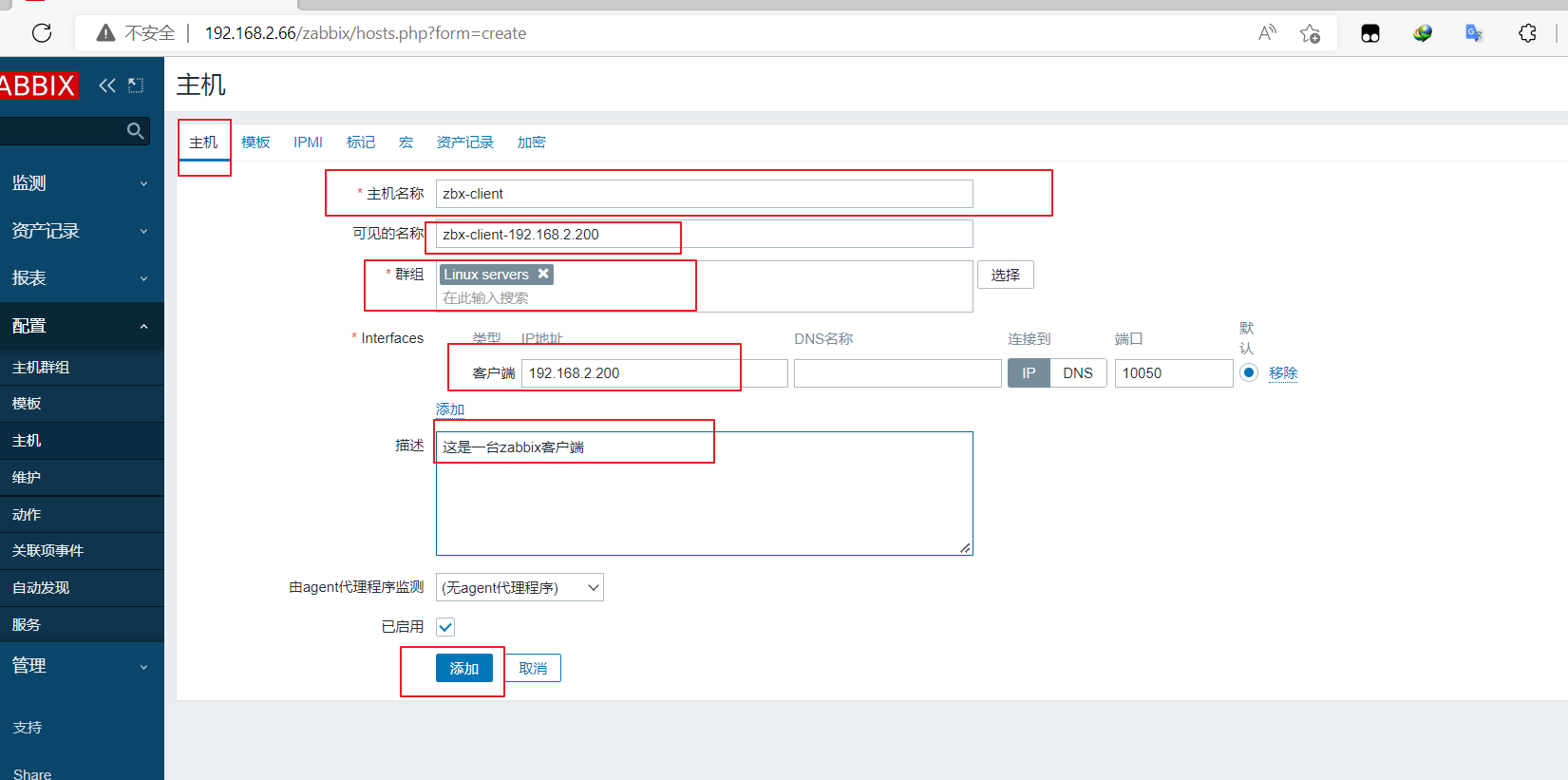The image size is (1568, 780).
Task: Click into the 描述 description textarea
Action: (x=705, y=494)
